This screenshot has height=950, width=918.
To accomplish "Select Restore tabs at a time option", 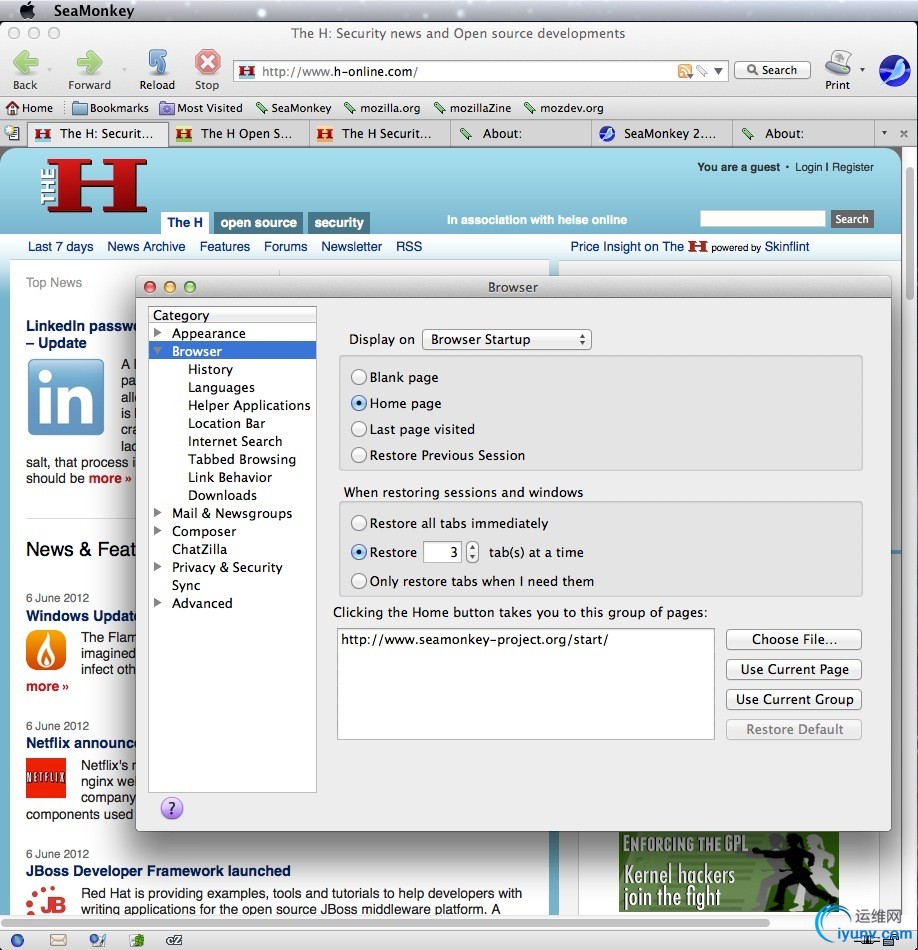I will 359,552.
